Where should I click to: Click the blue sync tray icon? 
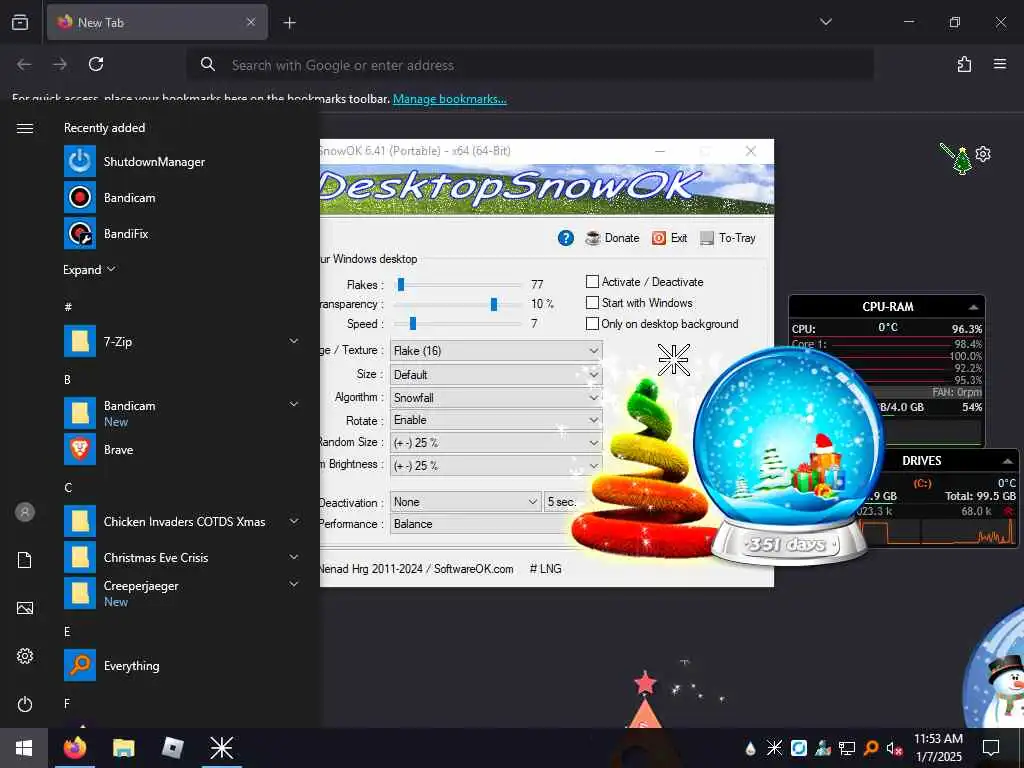point(799,748)
